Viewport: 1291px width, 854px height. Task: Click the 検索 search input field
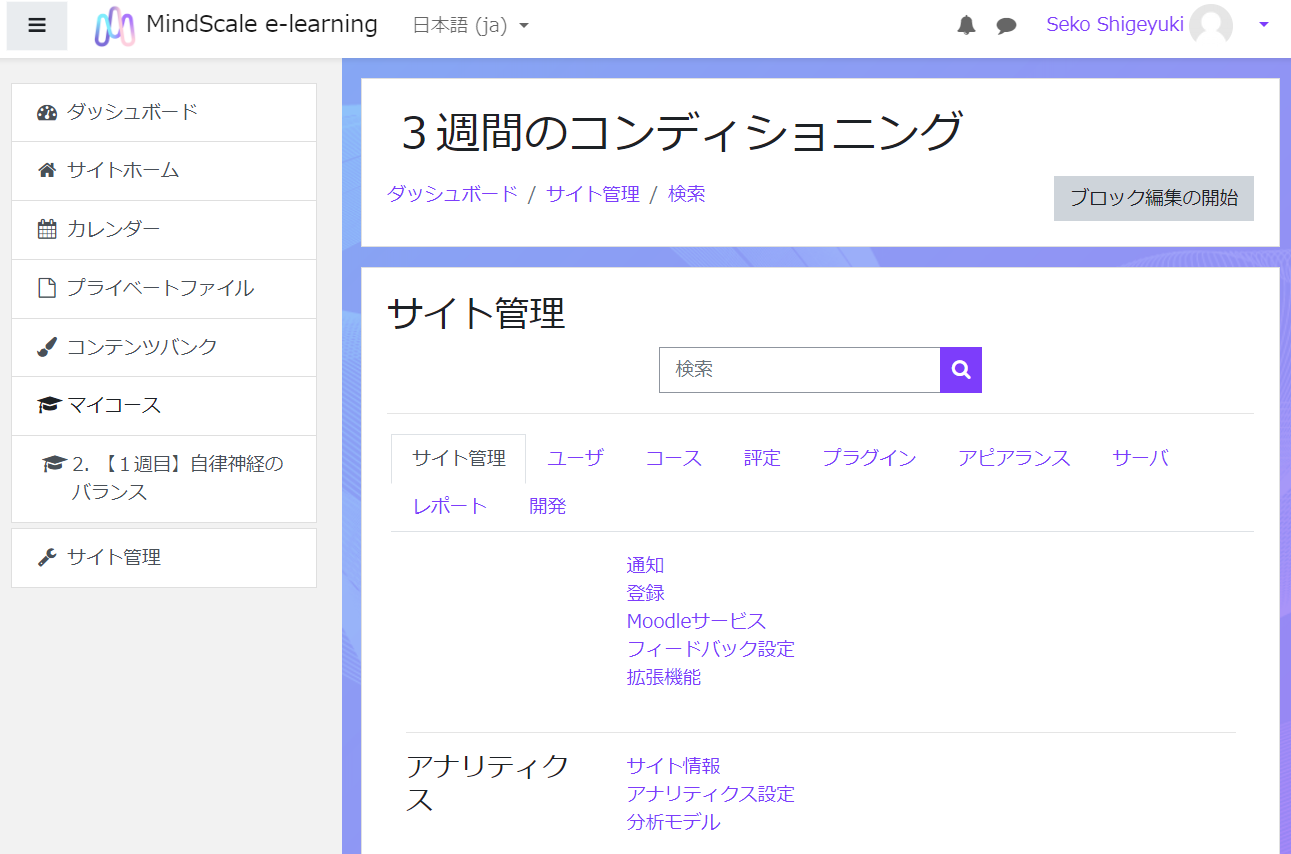point(800,370)
